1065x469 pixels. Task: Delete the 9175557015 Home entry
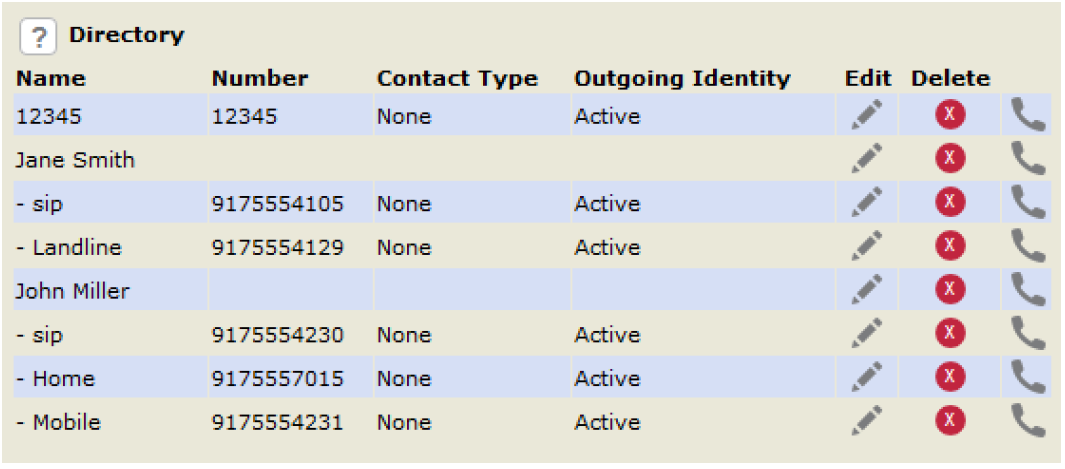950,377
